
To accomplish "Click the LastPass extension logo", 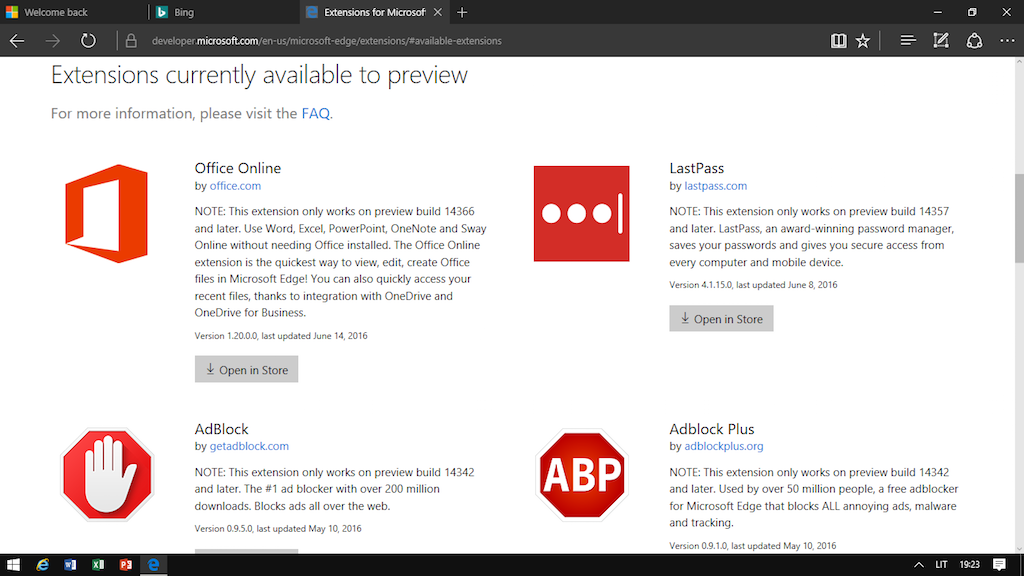I will click(x=581, y=214).
